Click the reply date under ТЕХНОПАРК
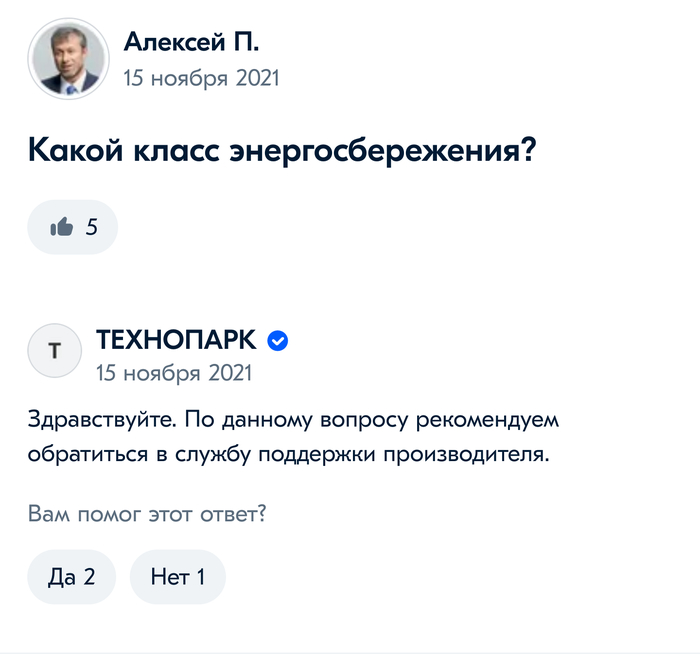Viewport: 700px width, 654px height. pos(174,373)
